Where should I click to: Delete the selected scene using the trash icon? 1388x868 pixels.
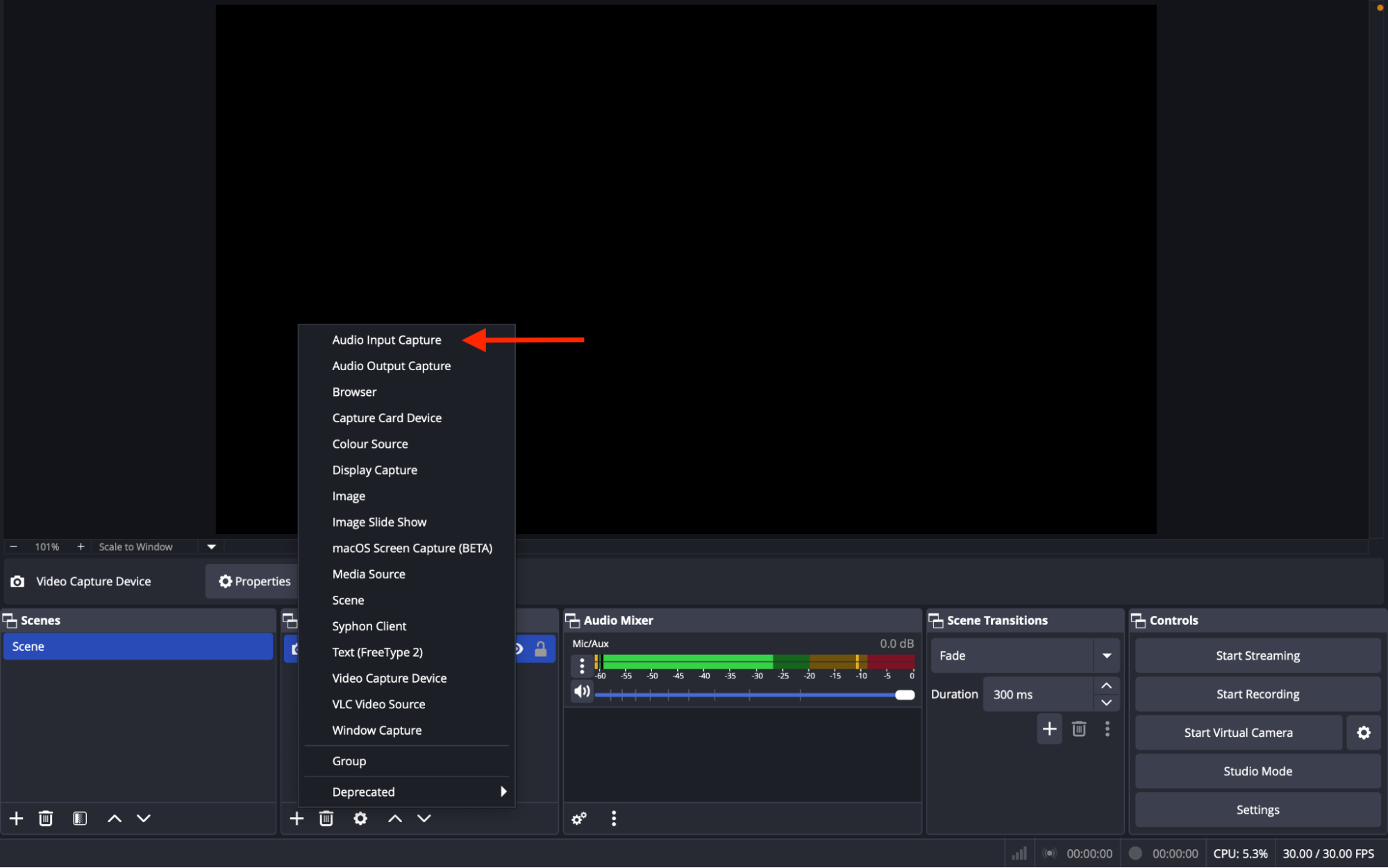(45, 818)
